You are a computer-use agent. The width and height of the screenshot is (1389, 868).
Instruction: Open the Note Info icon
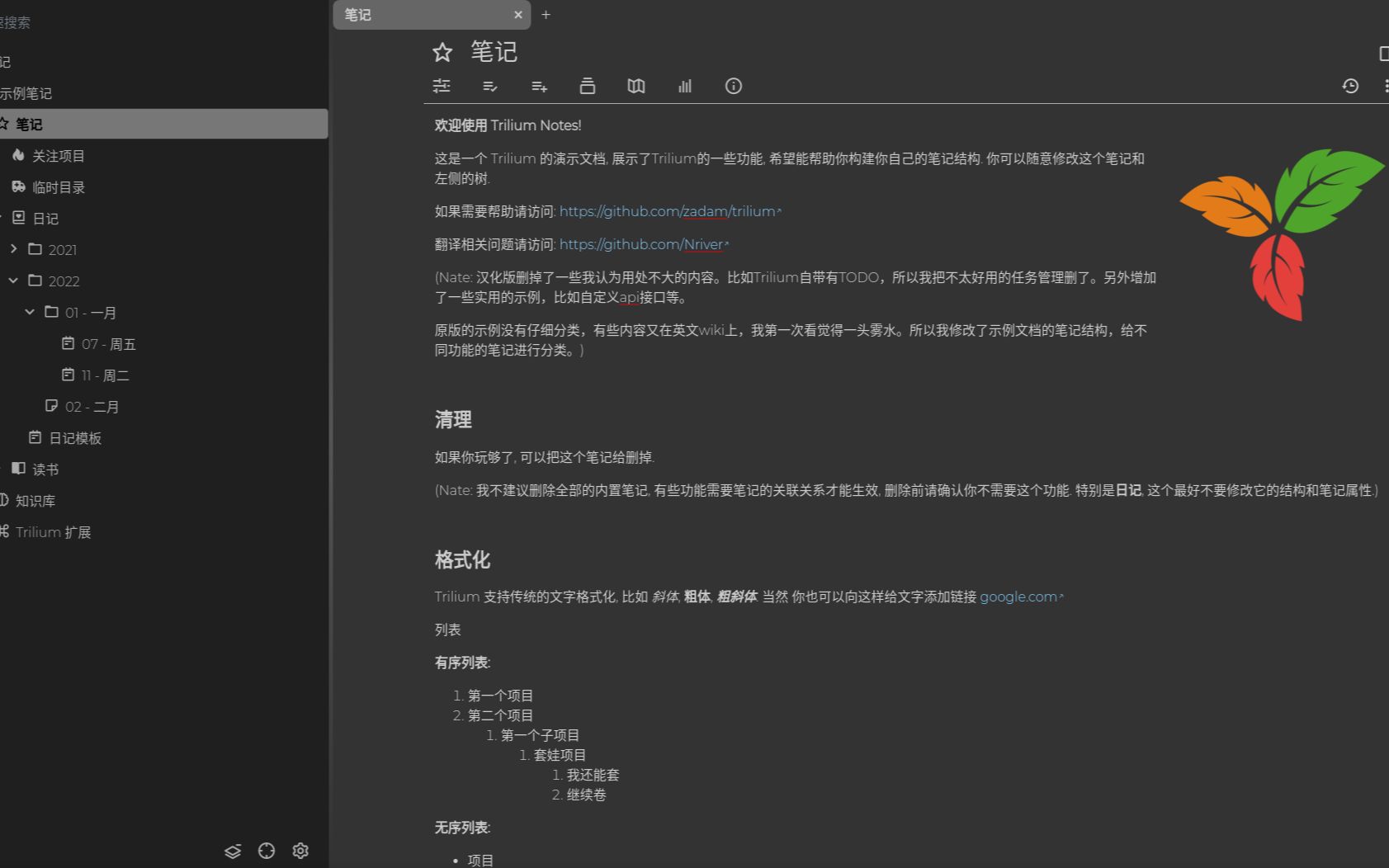pyautogui.click(x=733, y=86)
